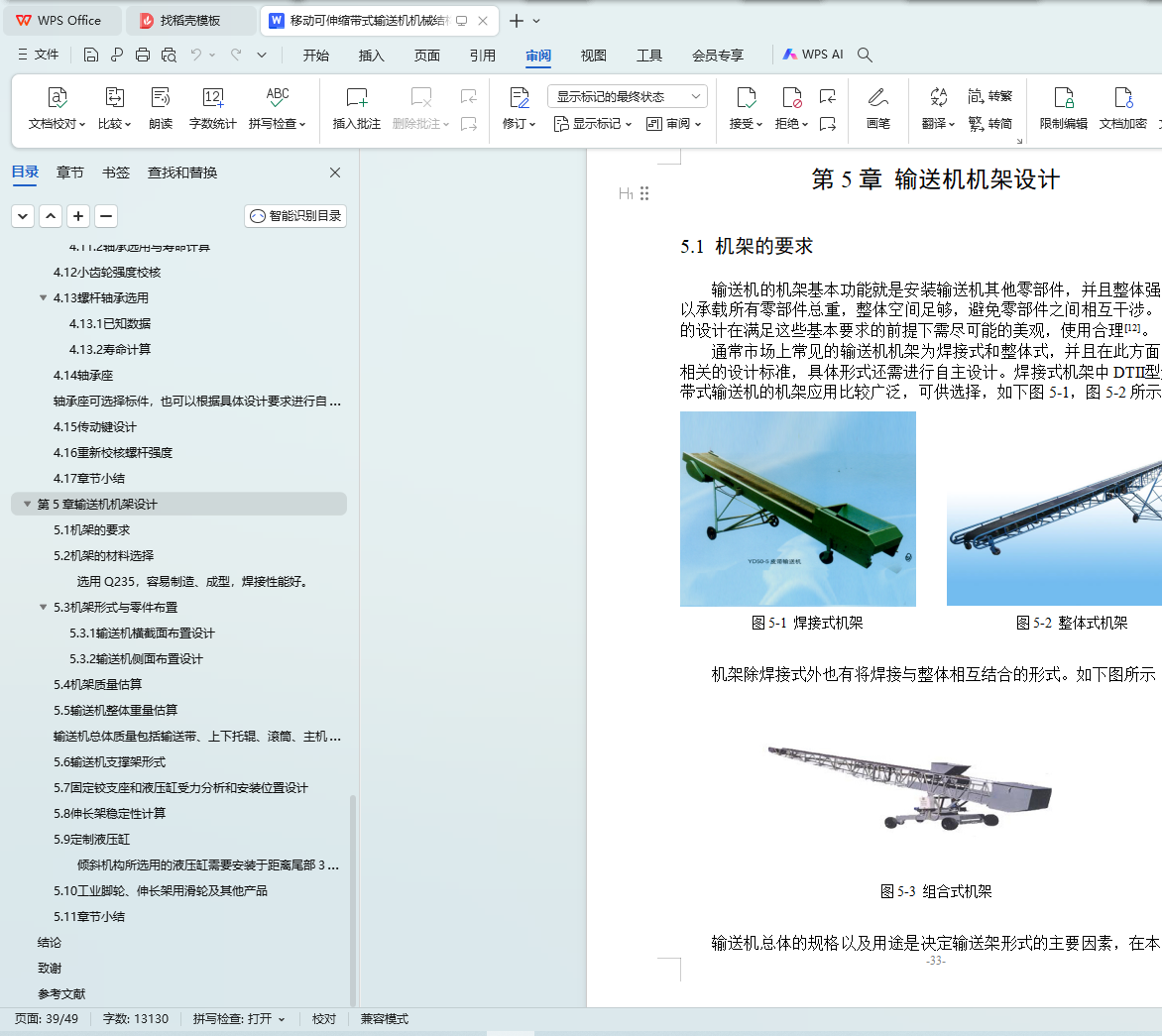
Task: Open 审阅 pane dropdown
Action: click(x=673, y=124)
